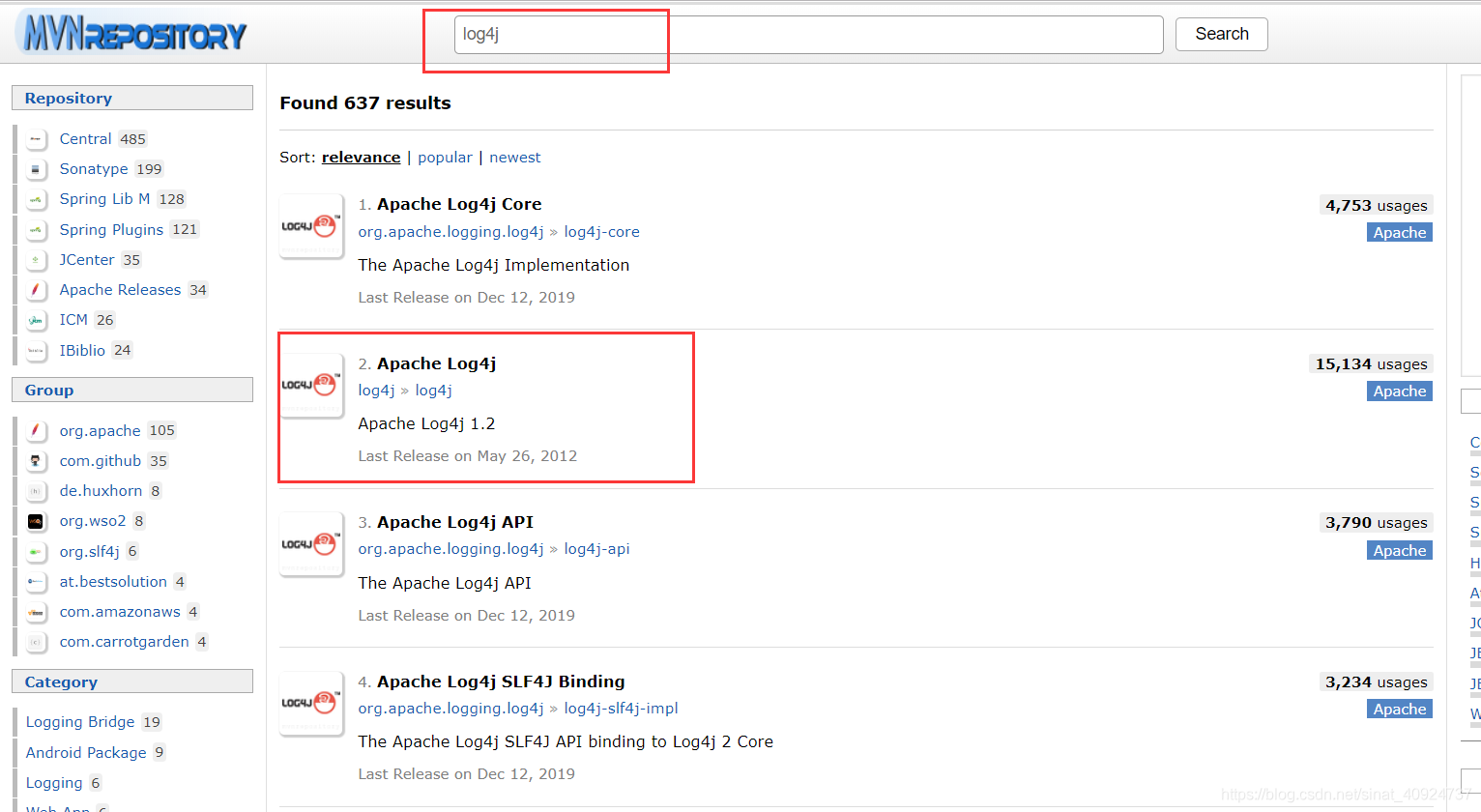Image resolution: width=1481 pixels, height=812 pixels.
Task: Open Apache Log4j SLF4J Binding title
Action: [501, 681]
